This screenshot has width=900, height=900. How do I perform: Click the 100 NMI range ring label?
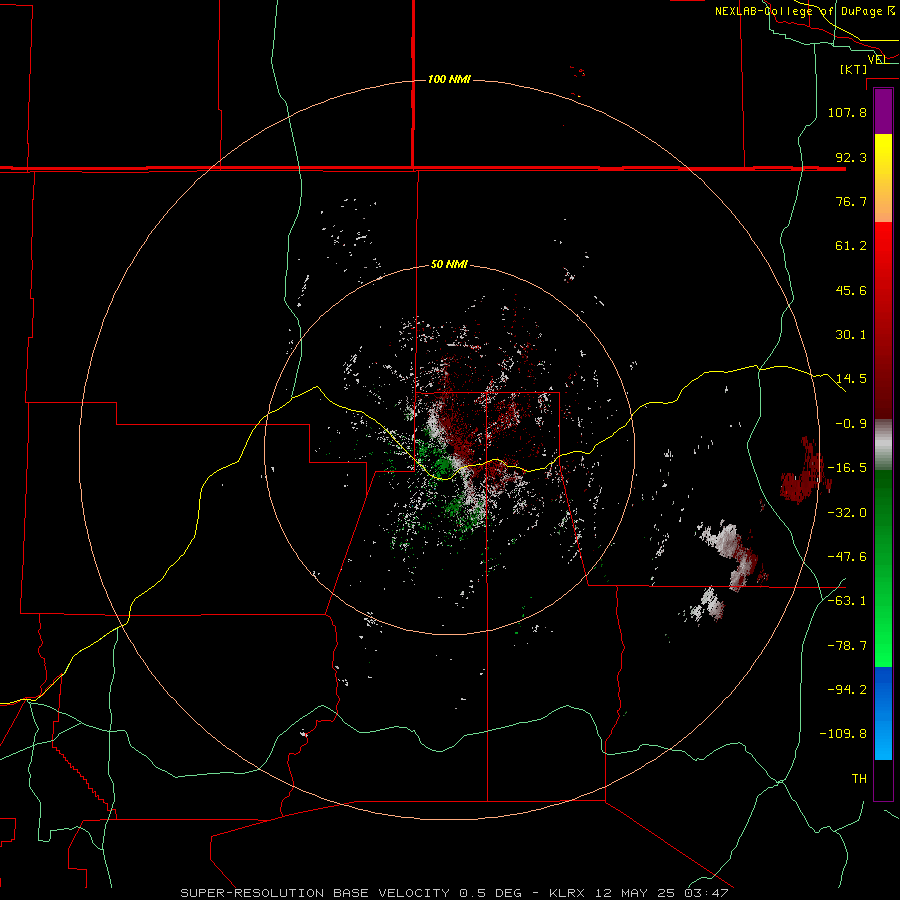(449, 79)
